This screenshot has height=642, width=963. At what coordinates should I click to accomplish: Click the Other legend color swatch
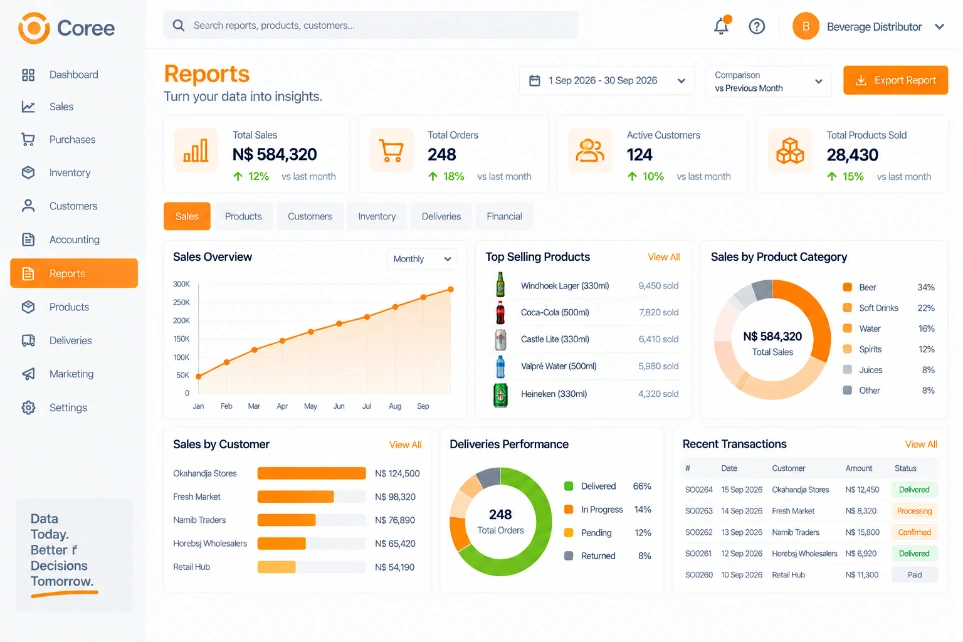coord(847,390)
